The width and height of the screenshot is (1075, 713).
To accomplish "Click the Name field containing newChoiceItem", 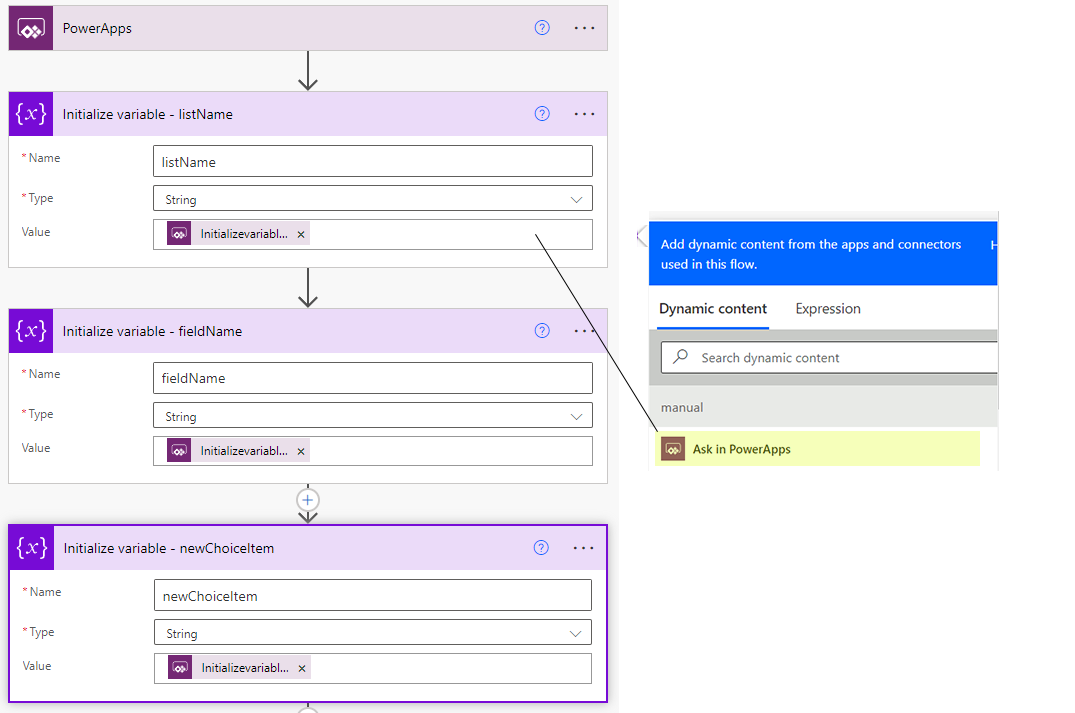I will pos(372,596).
